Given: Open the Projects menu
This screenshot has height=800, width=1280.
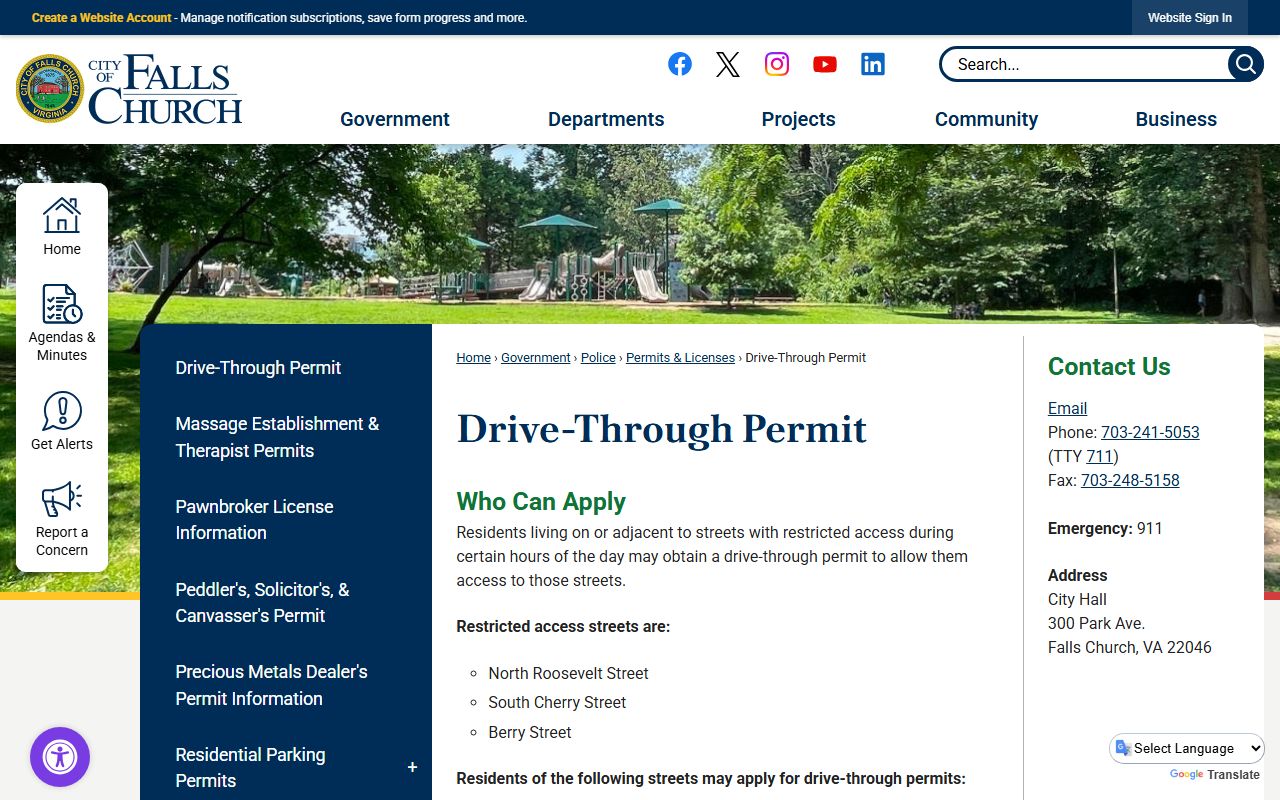Looking at the screenshot, I should tap(798, 119).
